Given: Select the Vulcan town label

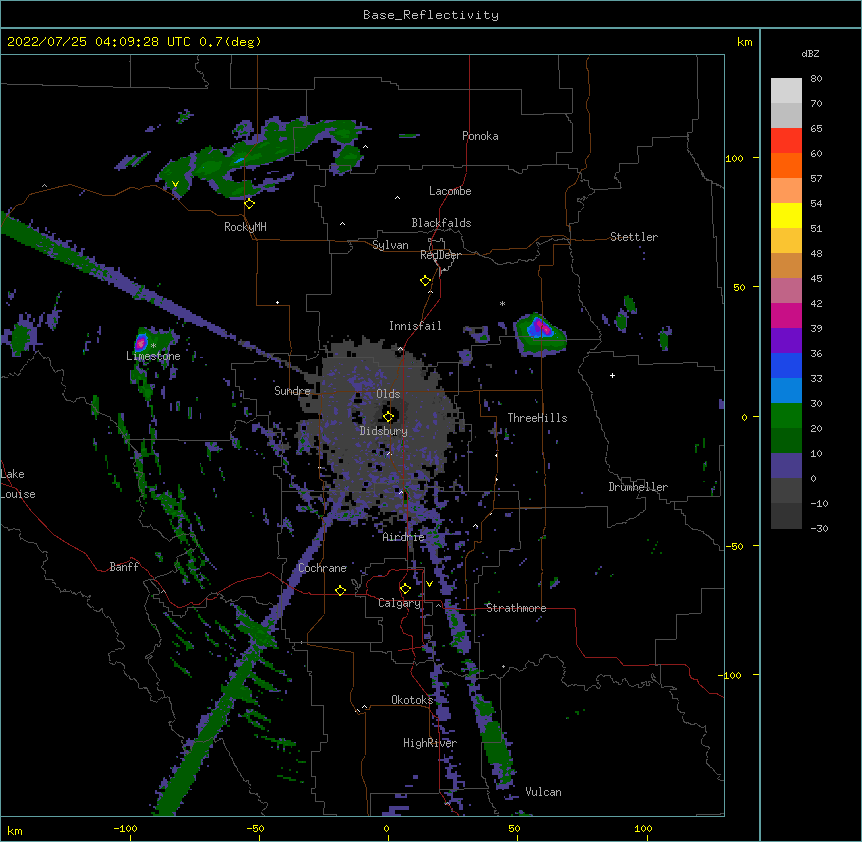Looking at the screenshot, I should 543,792.
